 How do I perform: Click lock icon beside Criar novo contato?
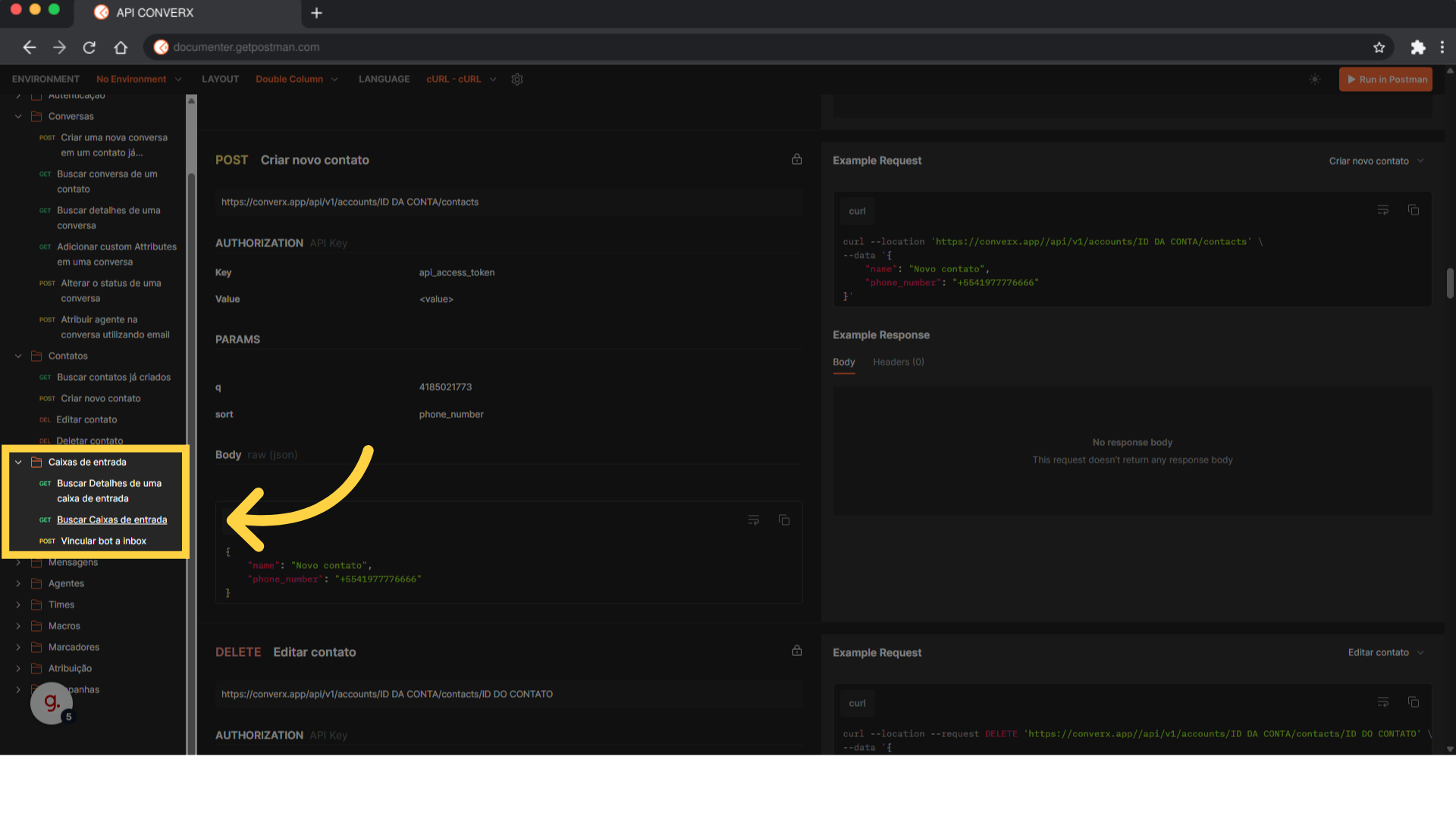(797, 159)
